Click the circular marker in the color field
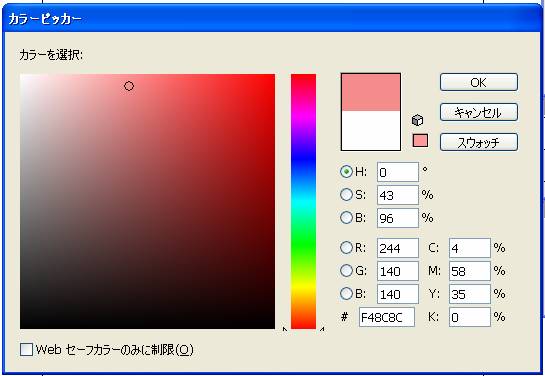Screen dimensions: 545x376 coord(129,86)
